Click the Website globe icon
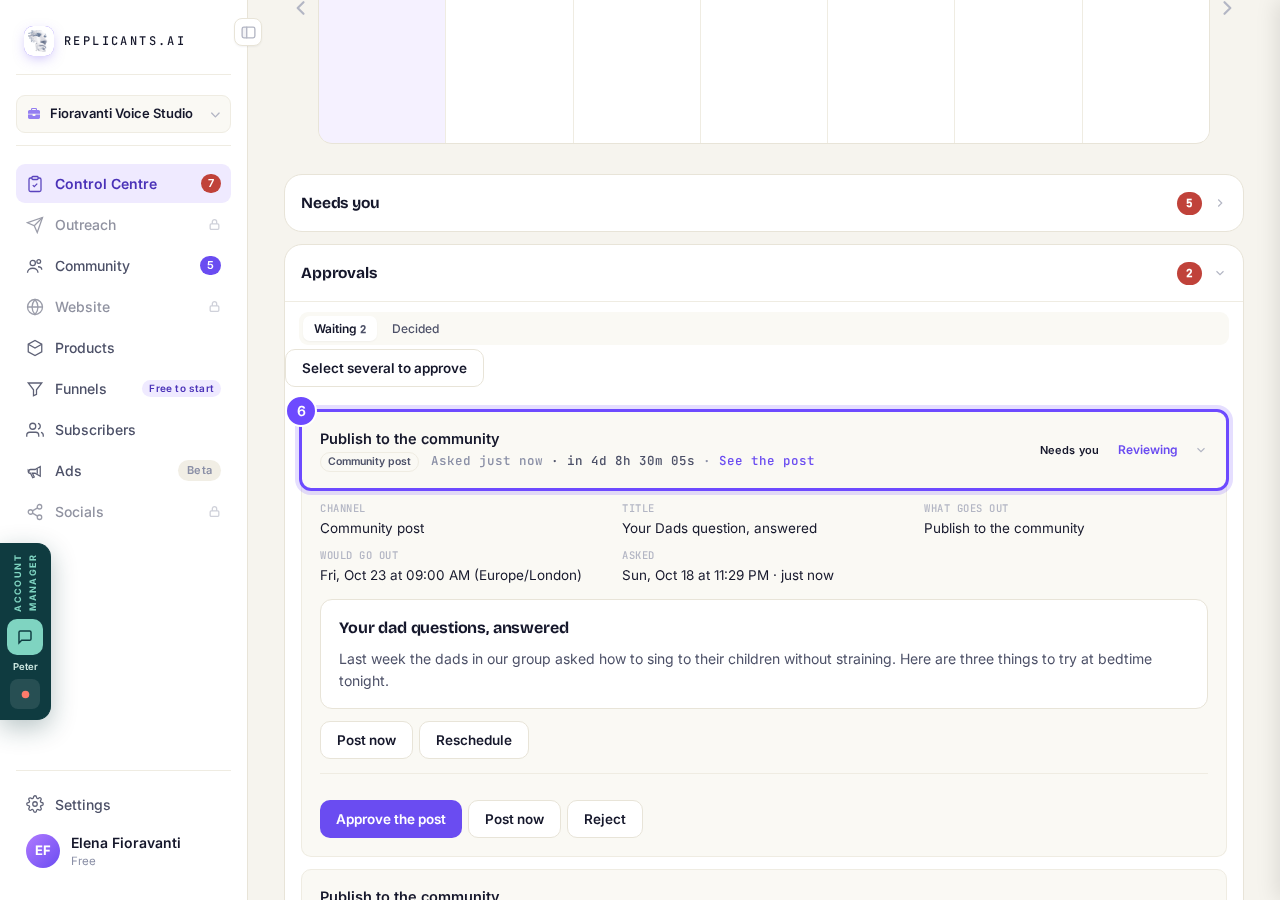Viewport: 1280px width, 900px height. pos(35,307)
